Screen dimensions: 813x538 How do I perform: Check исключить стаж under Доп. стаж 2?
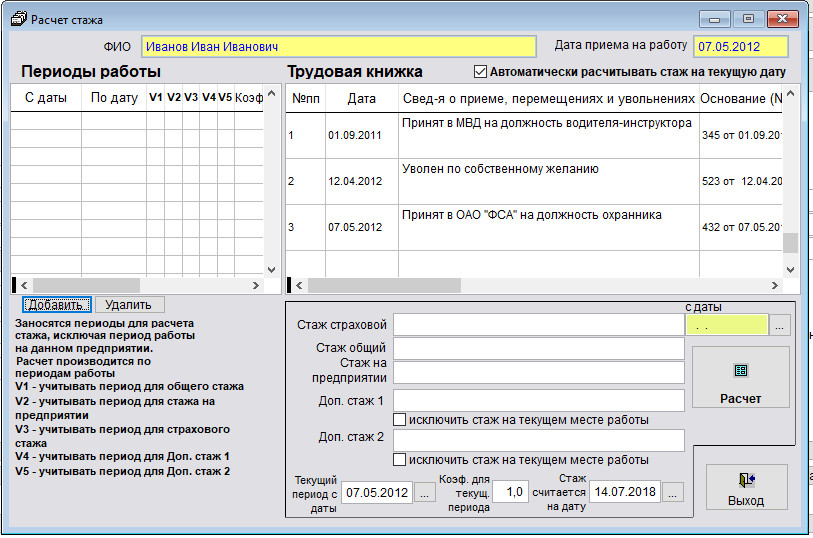(400, 460)
